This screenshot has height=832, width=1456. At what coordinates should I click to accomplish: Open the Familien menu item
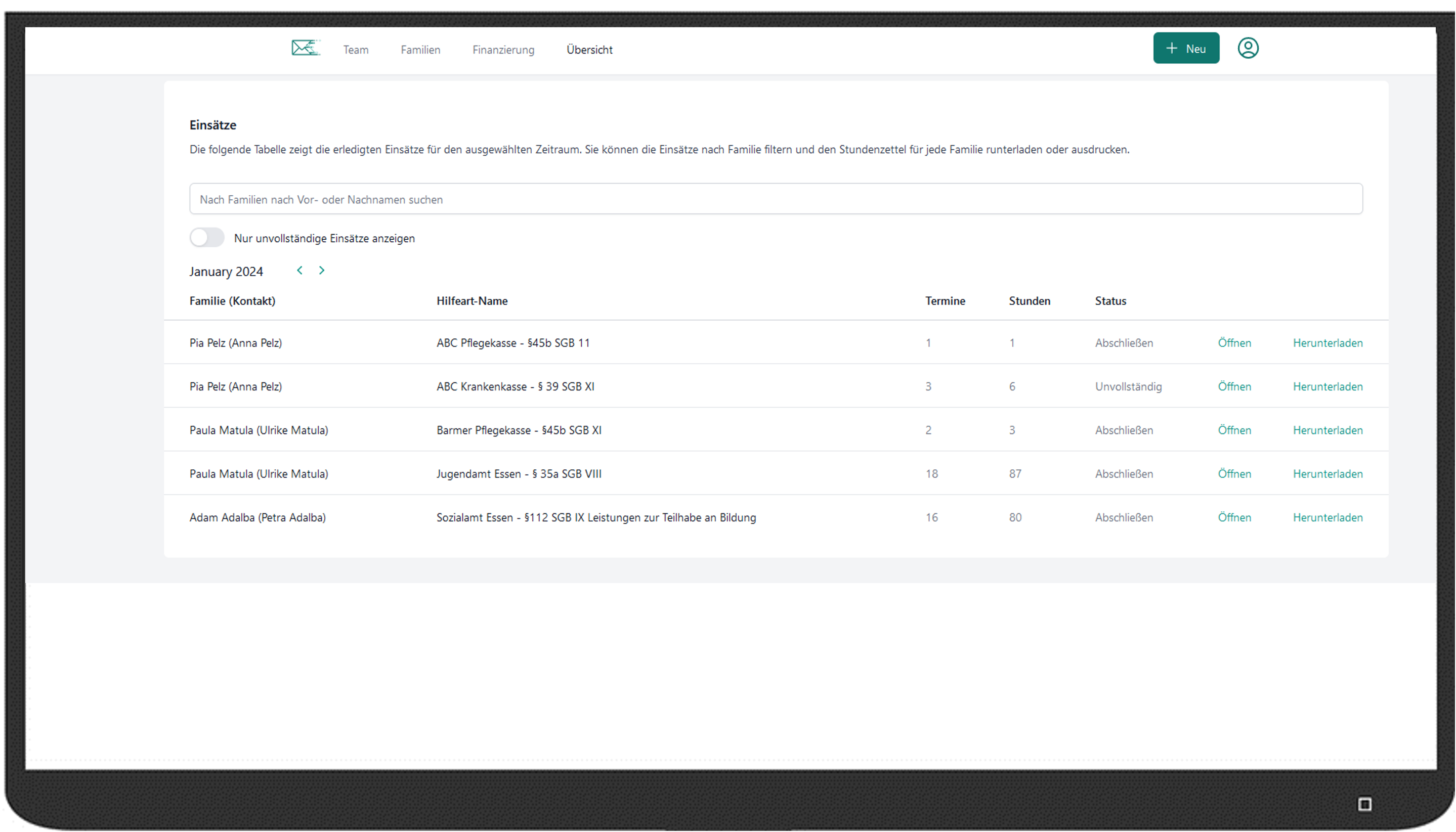(420, 50)
